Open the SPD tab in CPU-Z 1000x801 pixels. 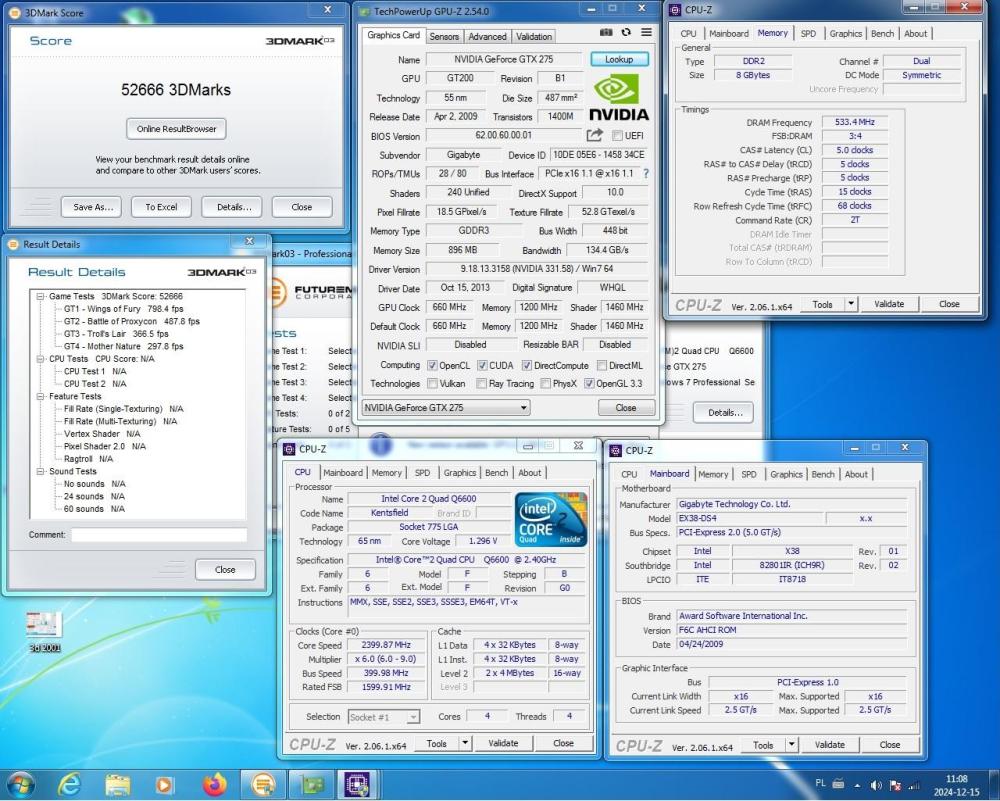422,473
